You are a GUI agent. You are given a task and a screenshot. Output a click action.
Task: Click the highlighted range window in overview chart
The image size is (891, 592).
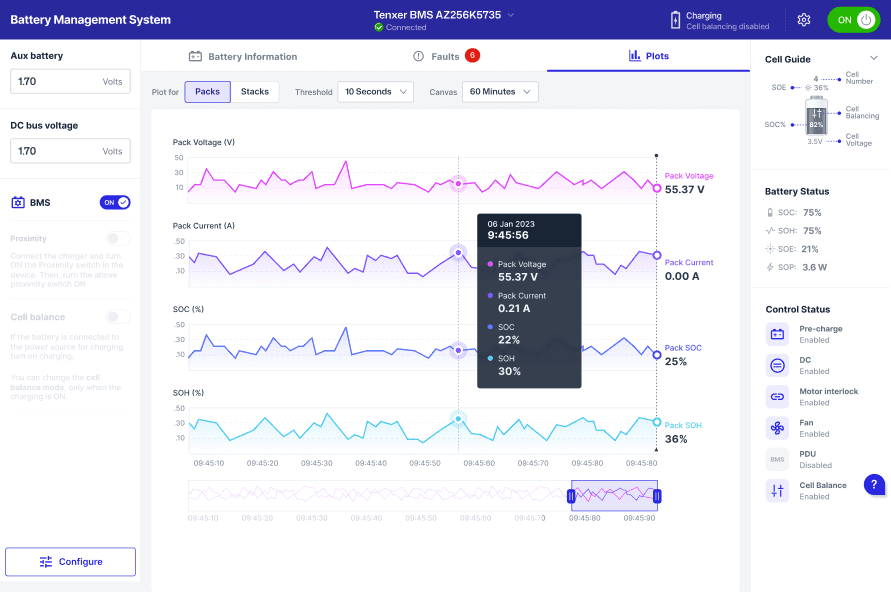click(x=614, y=496)
